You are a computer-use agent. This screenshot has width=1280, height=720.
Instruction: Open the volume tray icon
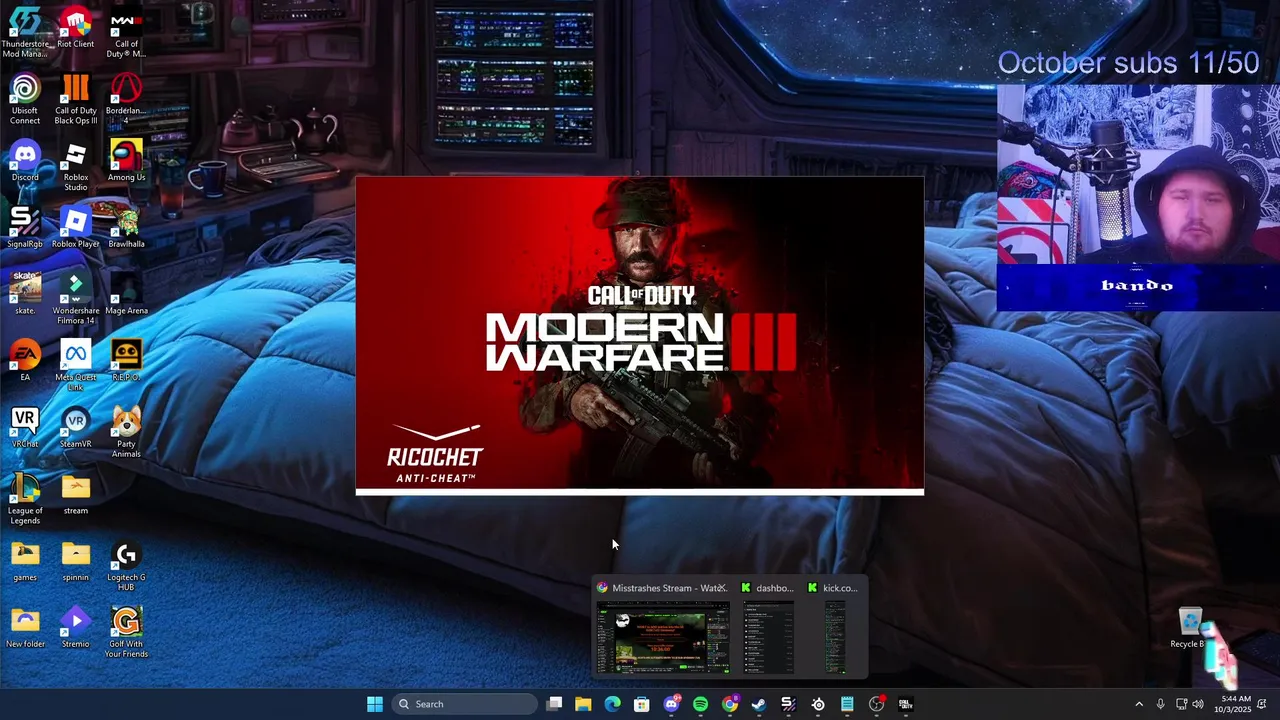pos(1198,704)
